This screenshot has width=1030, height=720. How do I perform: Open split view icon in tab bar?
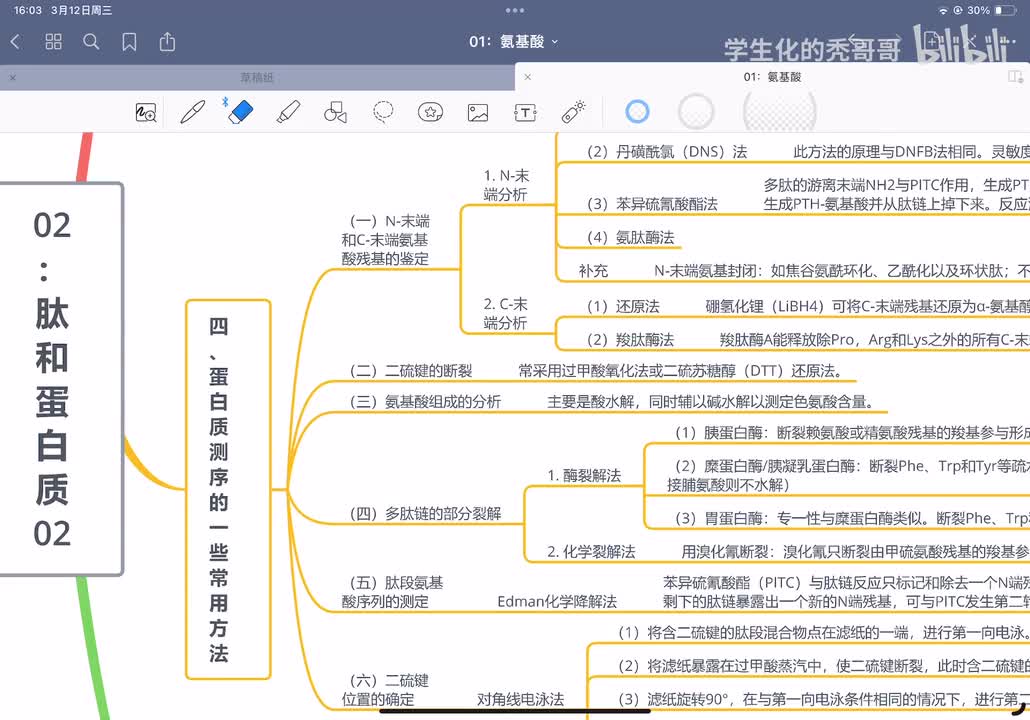[1016, 77]
